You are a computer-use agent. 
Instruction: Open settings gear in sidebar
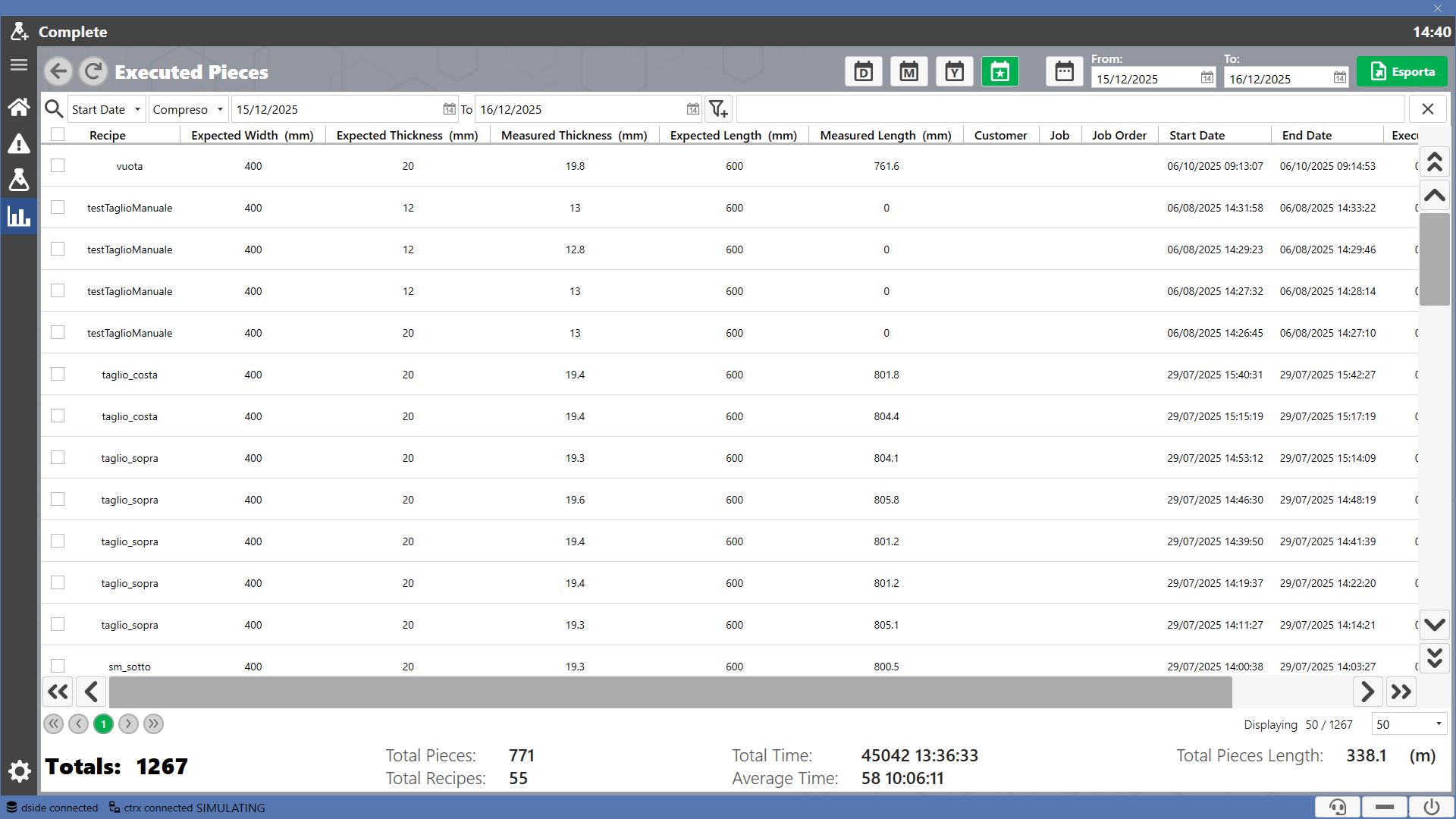point(20,772)
